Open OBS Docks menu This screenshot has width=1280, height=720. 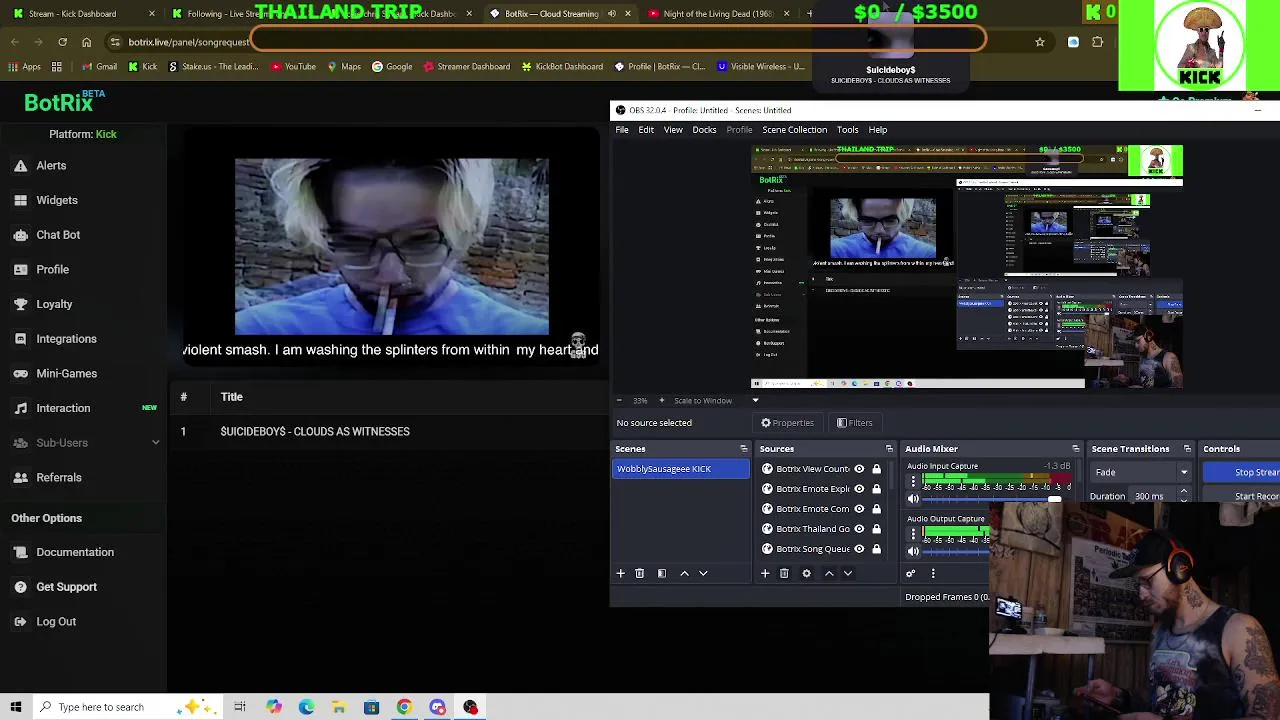(x=704, y=130)
